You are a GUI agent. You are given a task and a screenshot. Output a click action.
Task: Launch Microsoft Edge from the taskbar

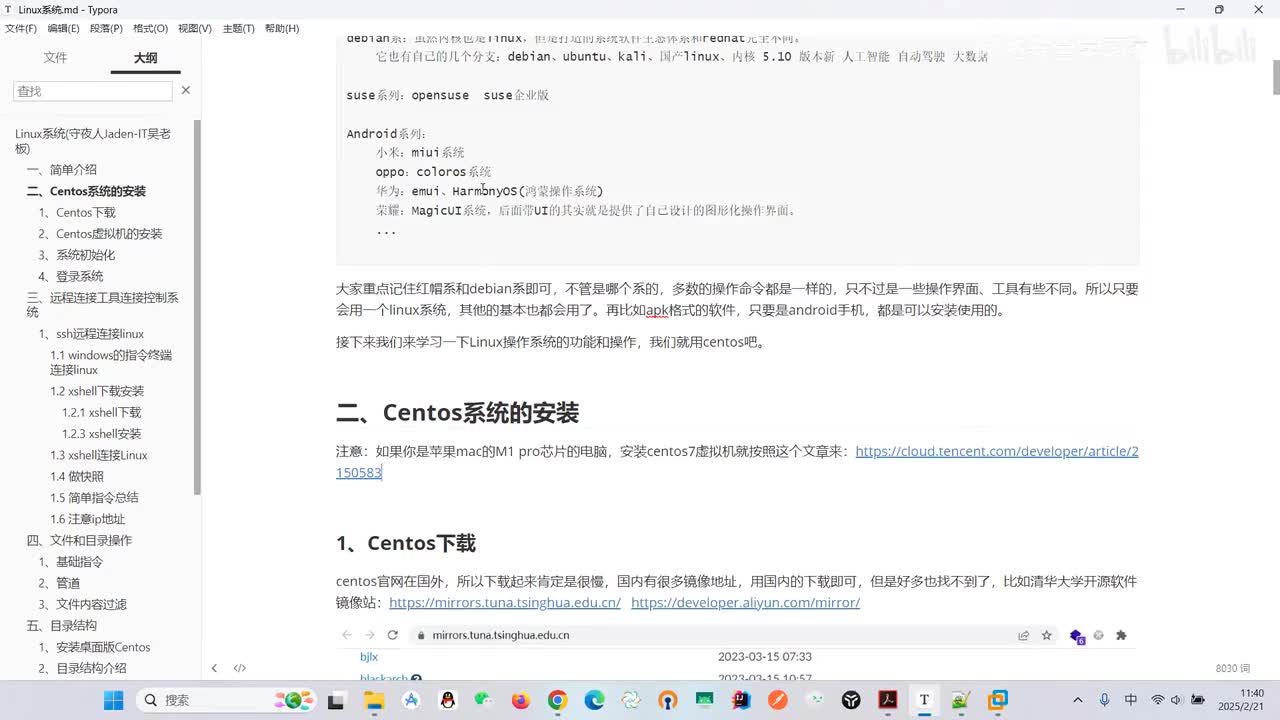pyautogui.click(x=594, y=700)
